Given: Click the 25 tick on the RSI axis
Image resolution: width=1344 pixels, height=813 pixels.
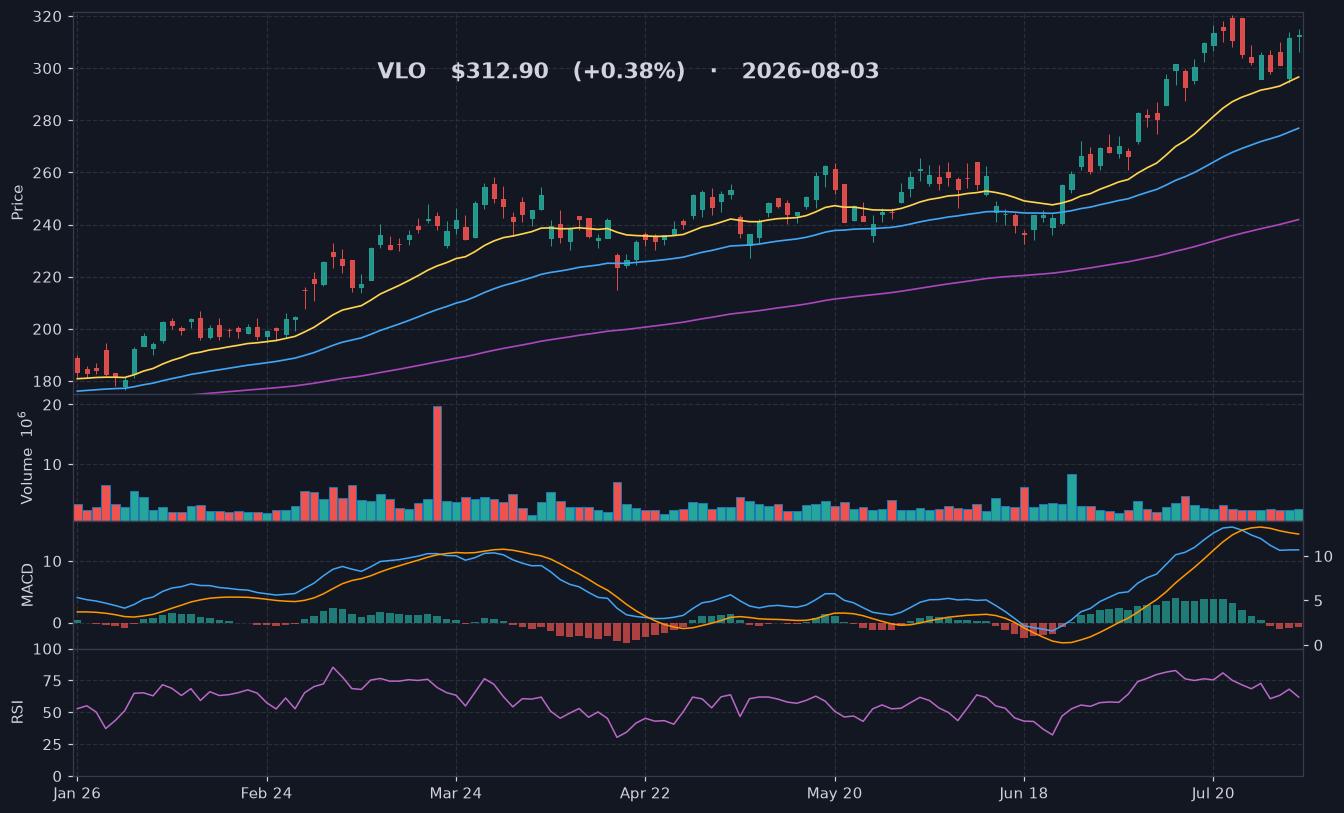Looking at the screenshot, I should (54, 745).
